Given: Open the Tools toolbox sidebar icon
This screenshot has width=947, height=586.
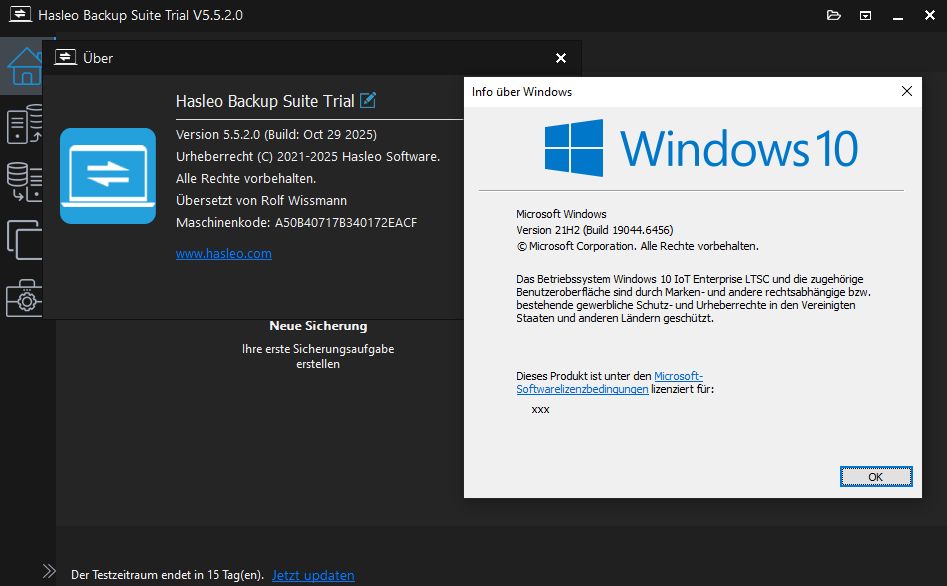Looking at the screenshot, I should [x=24, y=298].
